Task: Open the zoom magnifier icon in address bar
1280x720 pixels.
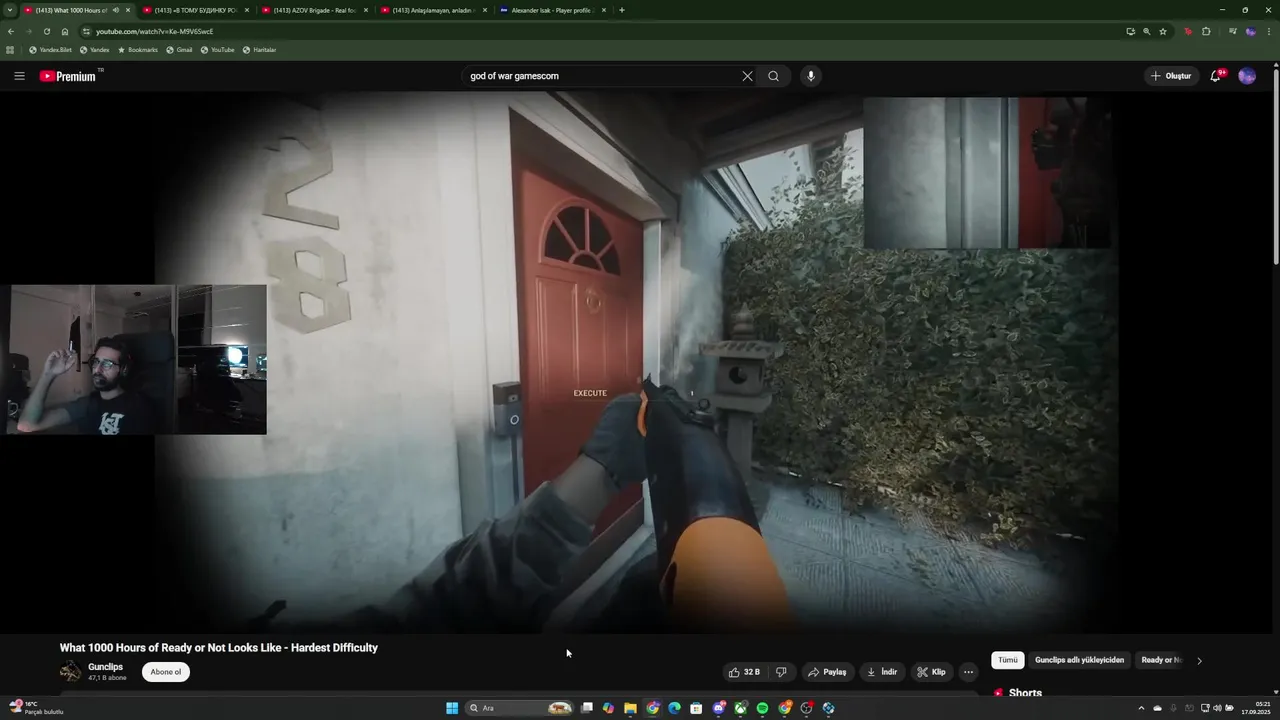Action: (1146, 31)
